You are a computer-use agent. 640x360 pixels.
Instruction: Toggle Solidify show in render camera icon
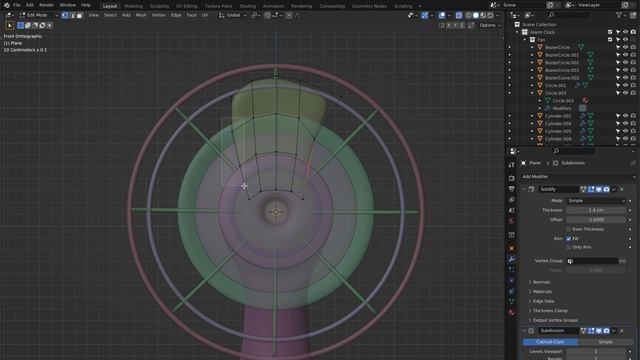point(606,189)
